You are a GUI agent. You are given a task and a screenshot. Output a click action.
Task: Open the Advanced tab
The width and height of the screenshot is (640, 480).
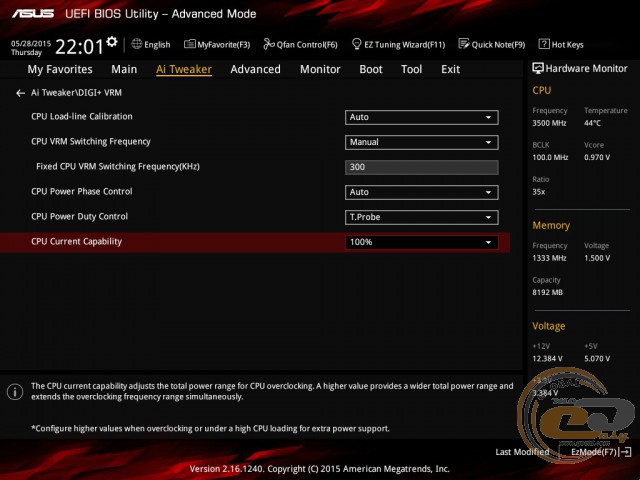coord(256,69)
